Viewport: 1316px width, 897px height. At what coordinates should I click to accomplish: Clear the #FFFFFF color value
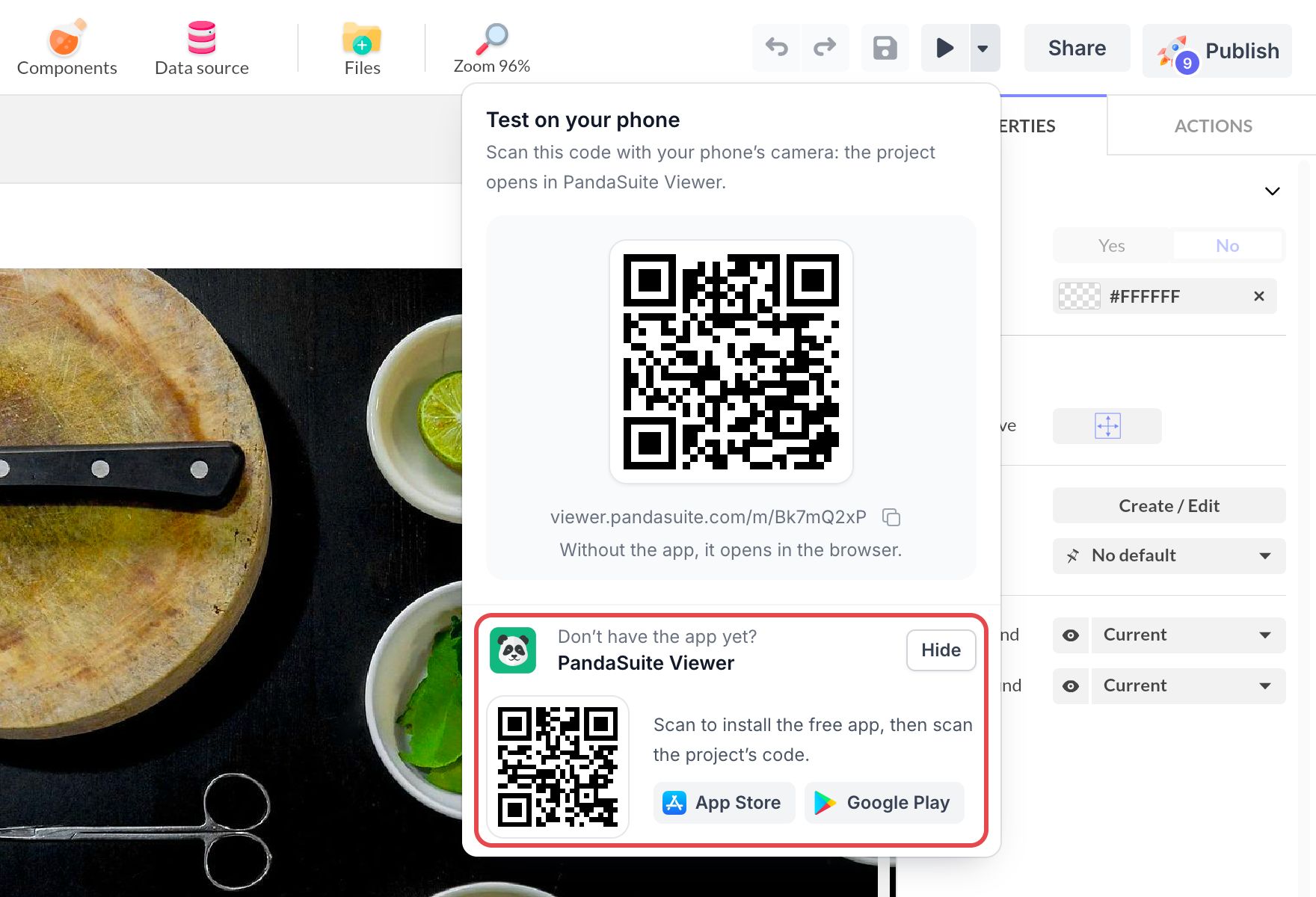click(1259, 297)
